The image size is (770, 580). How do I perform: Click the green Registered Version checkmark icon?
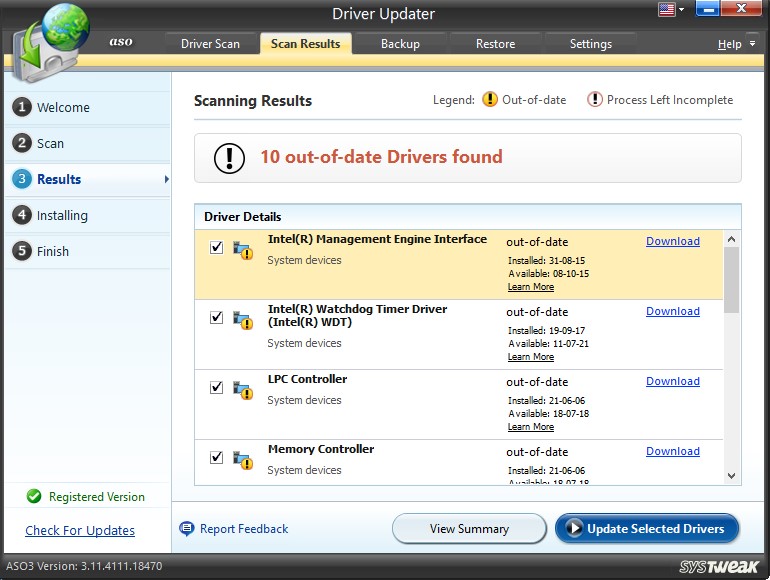(34, 497)
